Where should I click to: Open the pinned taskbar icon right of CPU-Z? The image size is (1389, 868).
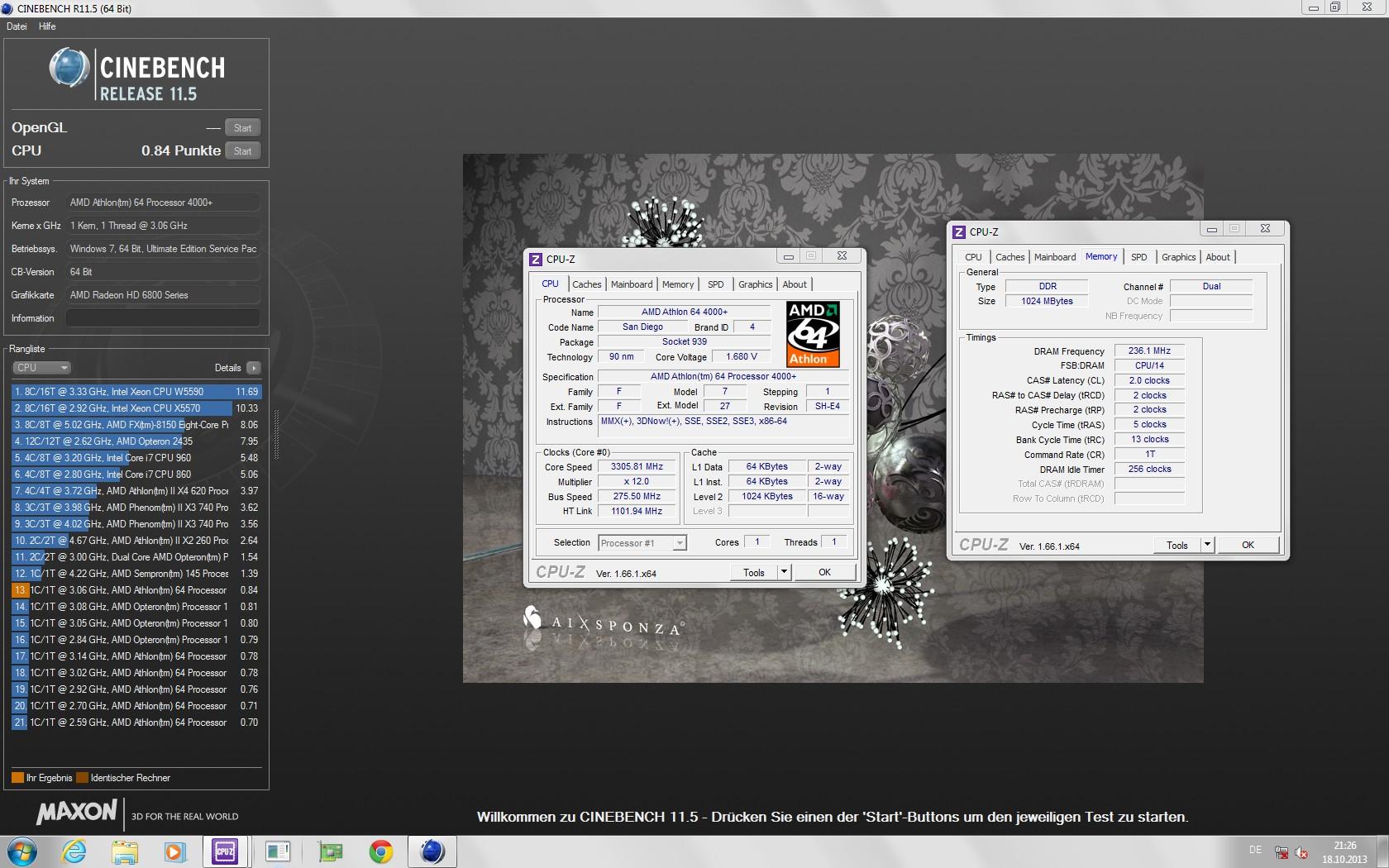[x=278, y=851]
